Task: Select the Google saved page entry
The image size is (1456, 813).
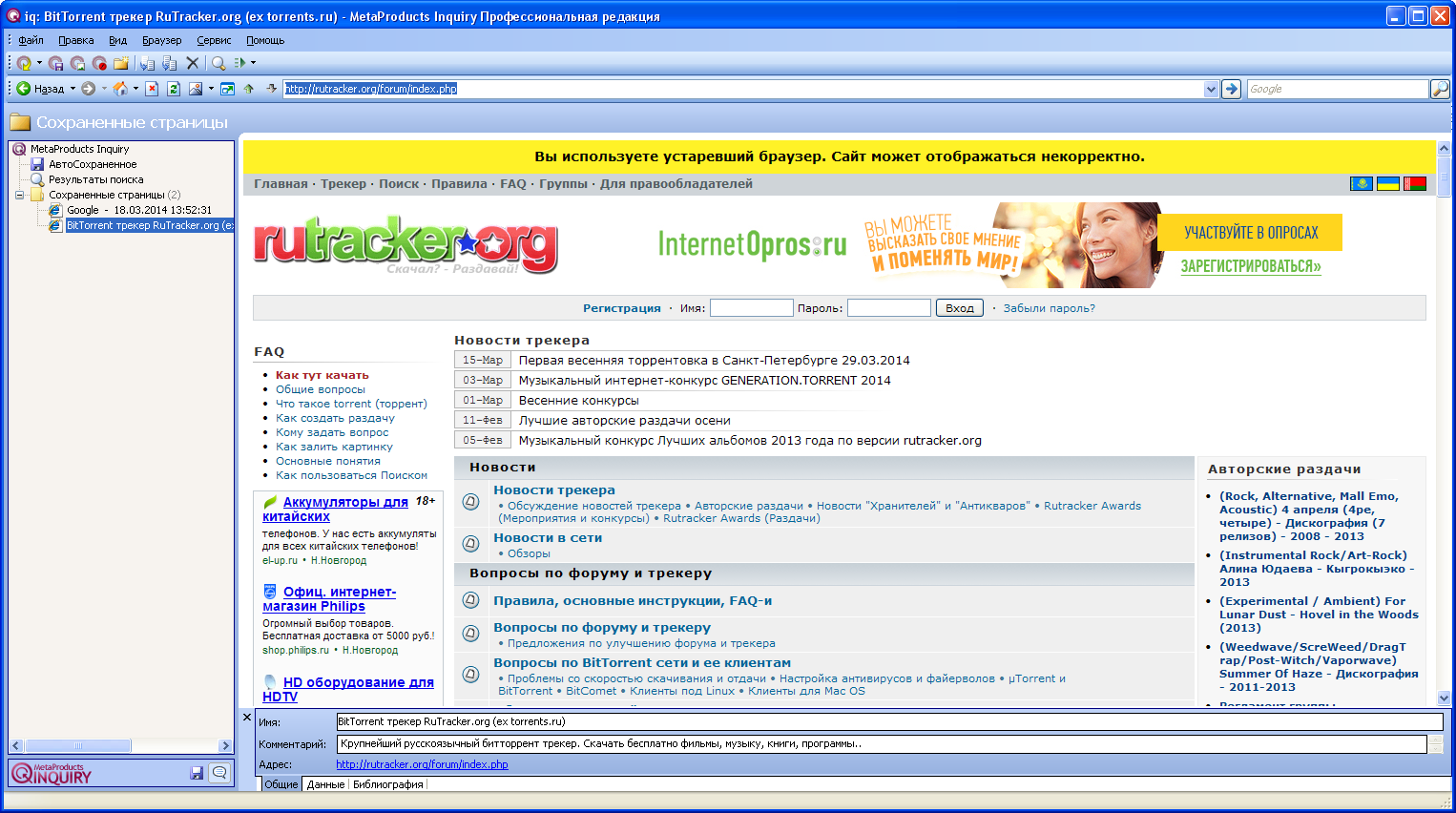Action: [139, 210]
